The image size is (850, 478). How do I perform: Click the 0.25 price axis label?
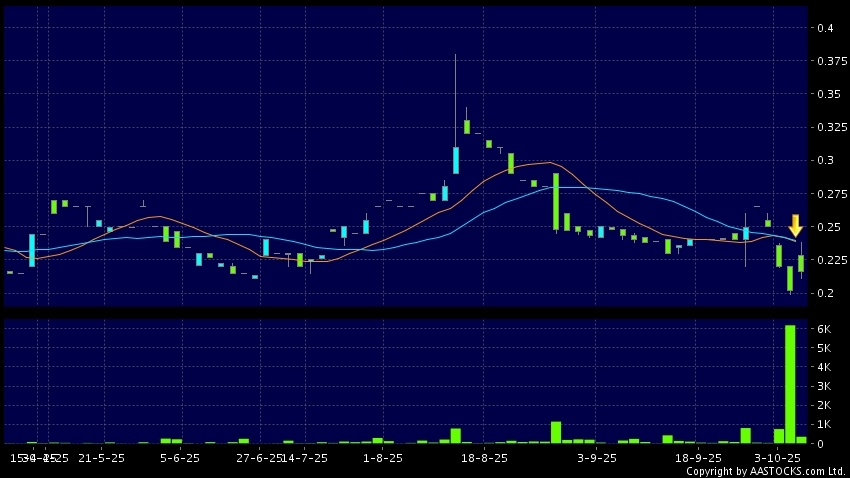826,227
